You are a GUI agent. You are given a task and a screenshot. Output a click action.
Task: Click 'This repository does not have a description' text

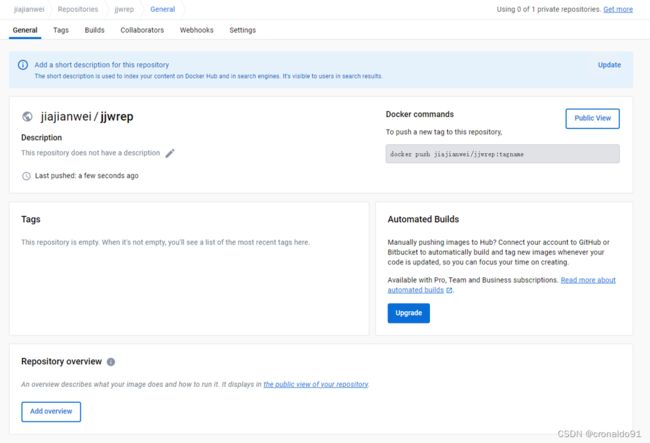(x=90, y=153)
